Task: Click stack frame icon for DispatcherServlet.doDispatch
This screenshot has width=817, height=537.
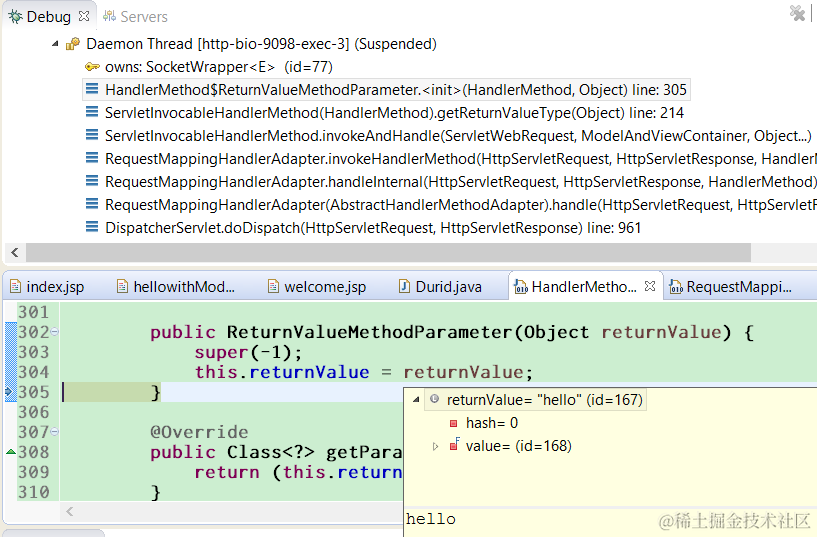Action: 92,227
